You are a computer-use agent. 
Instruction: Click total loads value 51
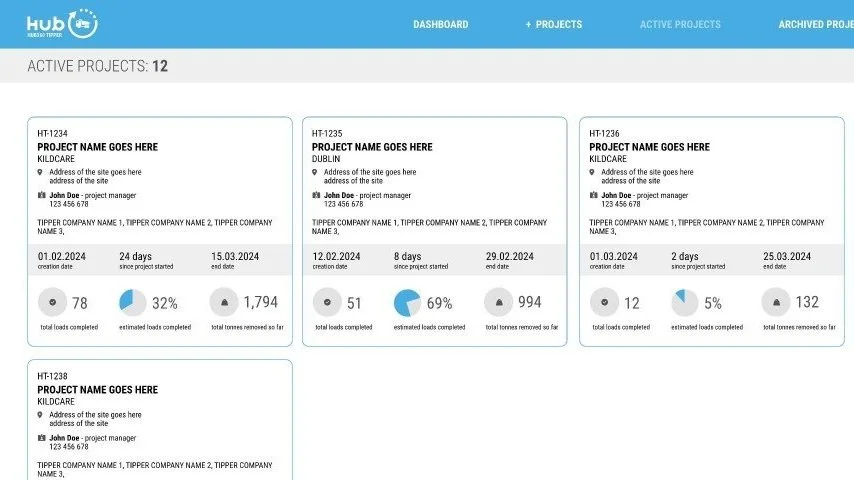click(354, 303)
